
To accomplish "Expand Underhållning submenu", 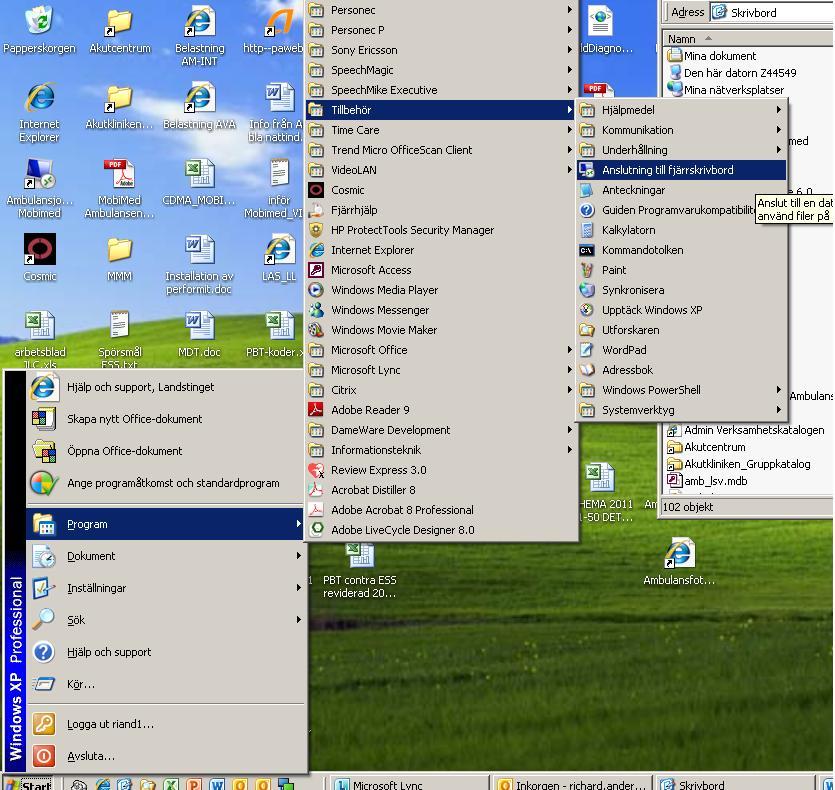I will click(x=681, y=150).
